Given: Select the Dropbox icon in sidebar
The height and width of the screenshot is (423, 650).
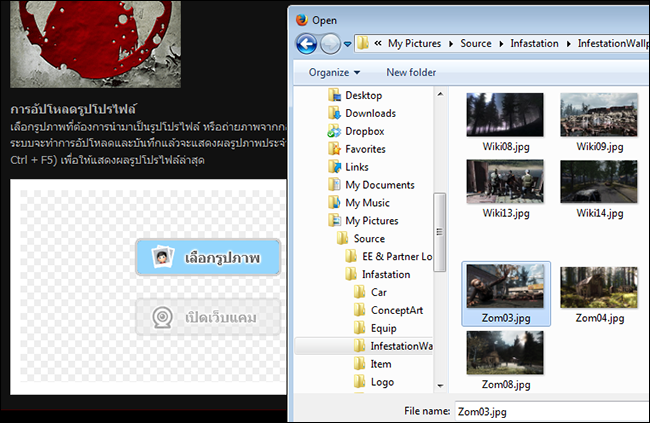Looking at the screenshot, I should 335,131.
